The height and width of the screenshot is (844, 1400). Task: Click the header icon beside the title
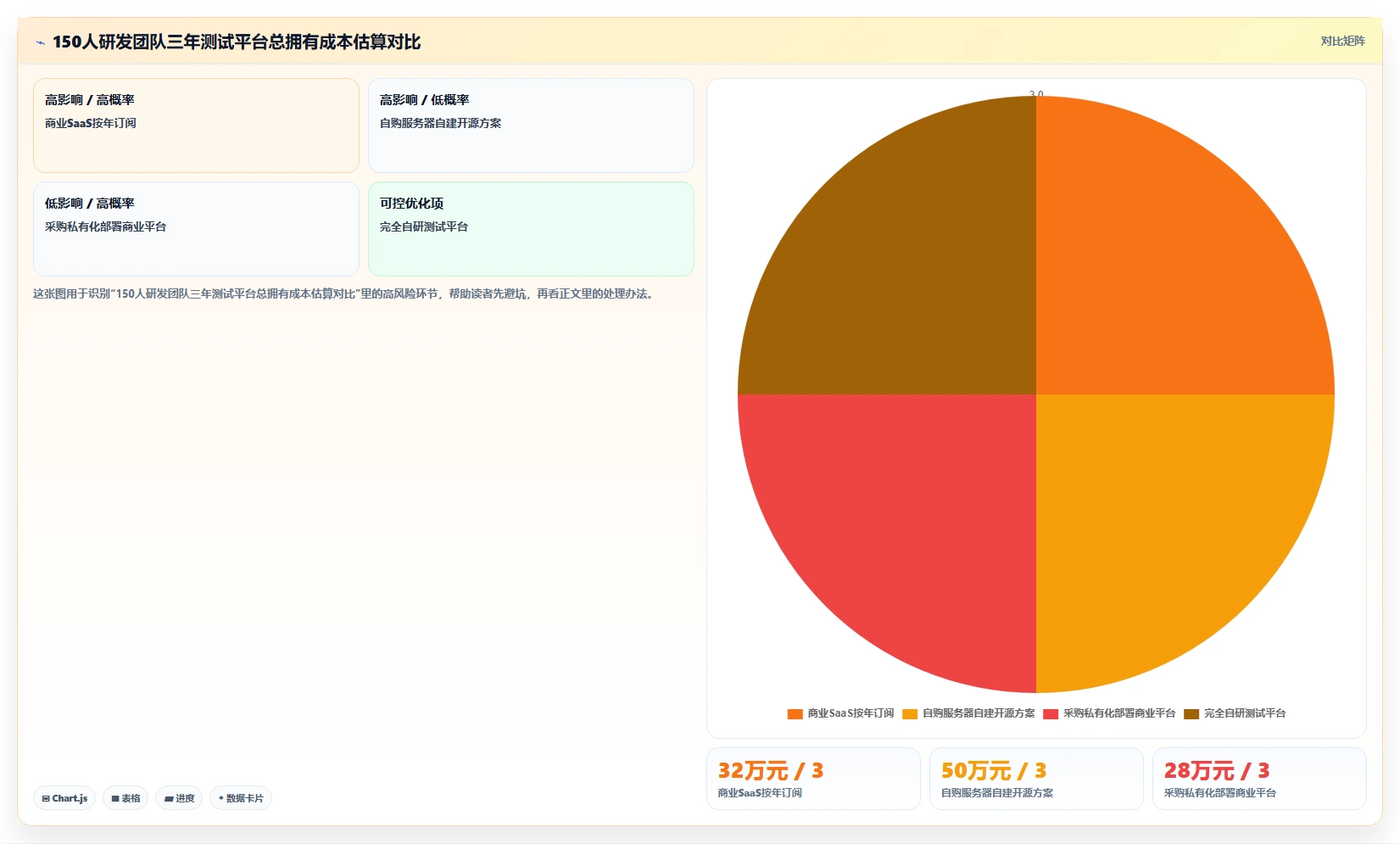pos(40,42)
